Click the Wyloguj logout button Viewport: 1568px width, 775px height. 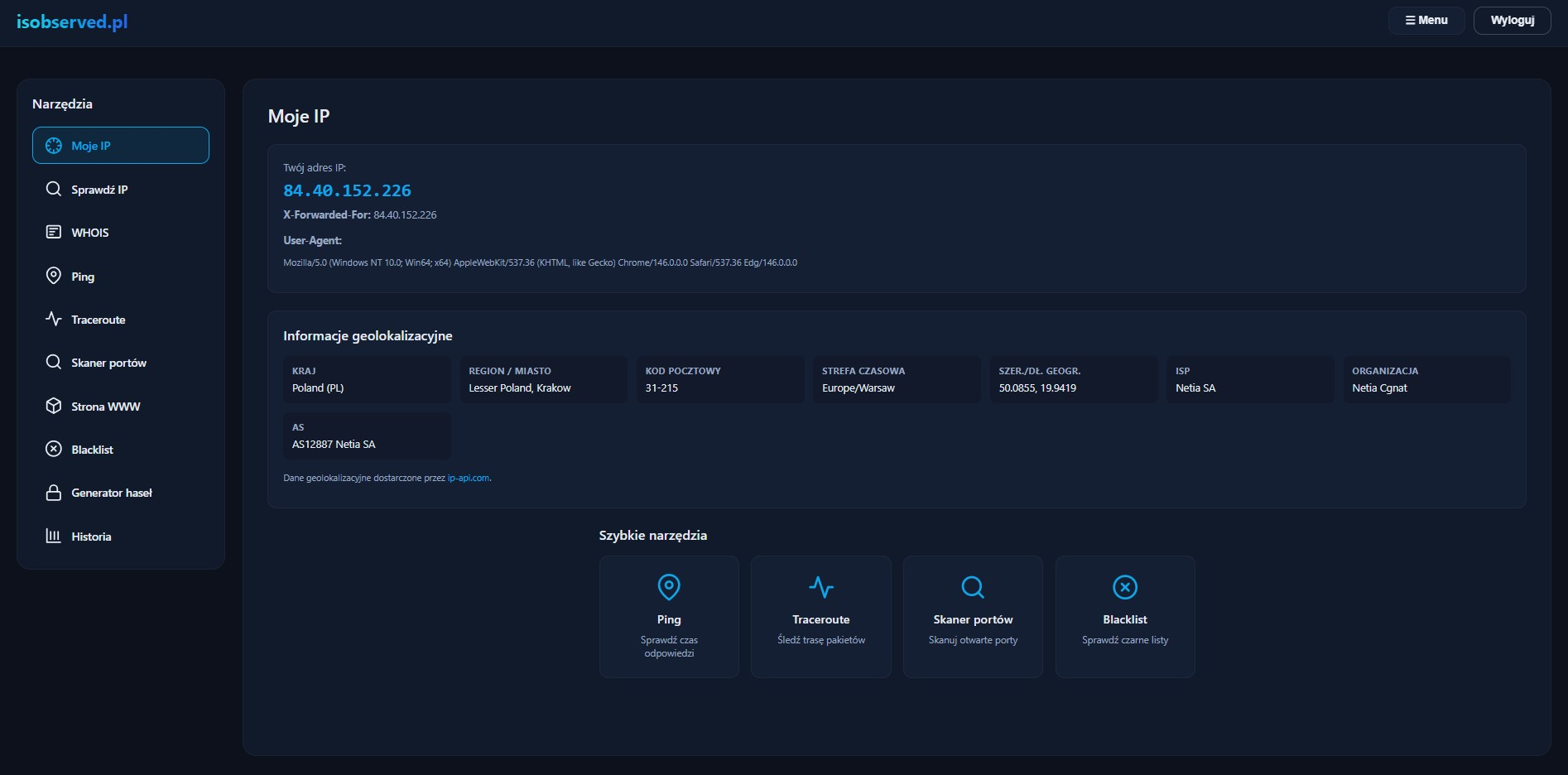click(x=1513, y=20)
